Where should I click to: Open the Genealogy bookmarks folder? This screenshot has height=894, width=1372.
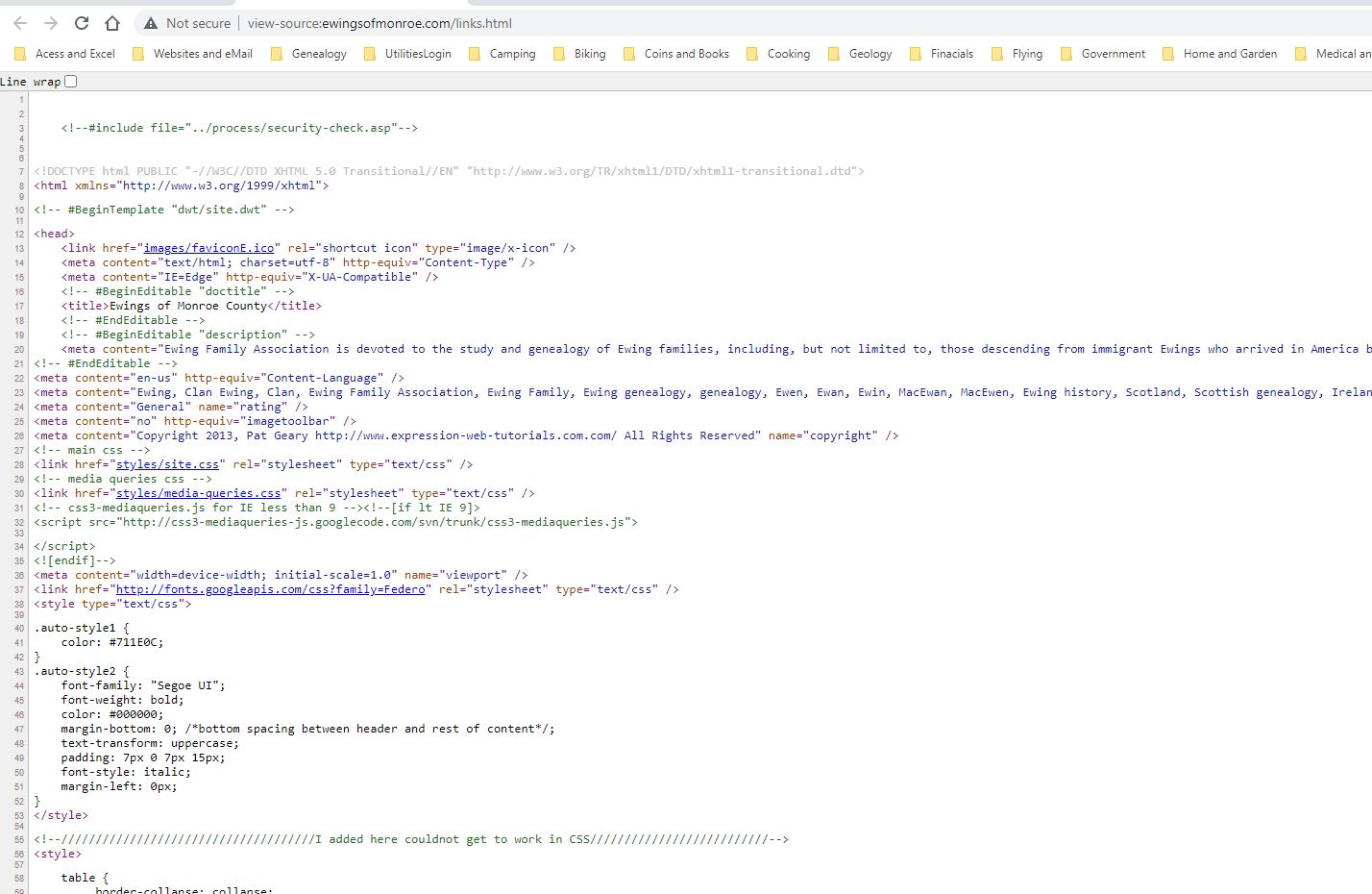coord(309,54)
